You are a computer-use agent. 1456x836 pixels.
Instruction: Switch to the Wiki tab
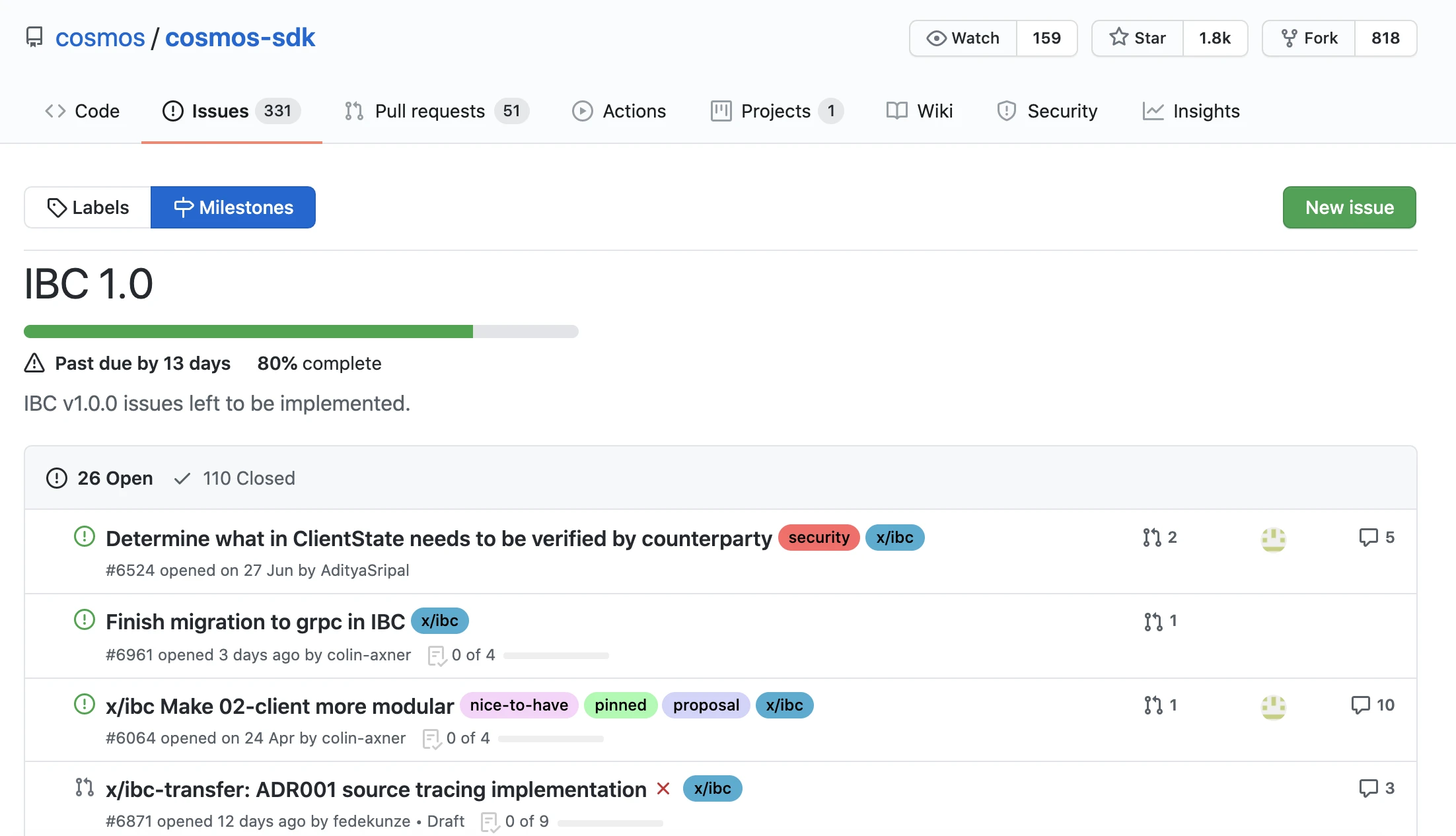point(920,111)
